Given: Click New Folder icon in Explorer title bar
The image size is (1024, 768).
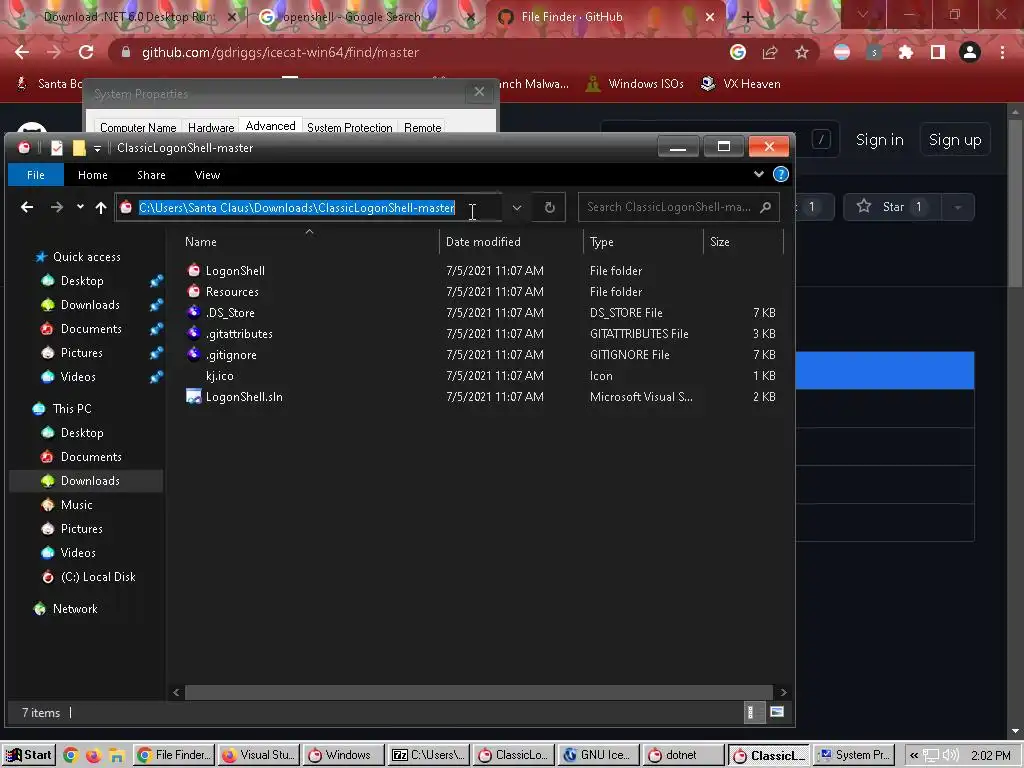Looking at the screenshot, I should pos(78,148).
